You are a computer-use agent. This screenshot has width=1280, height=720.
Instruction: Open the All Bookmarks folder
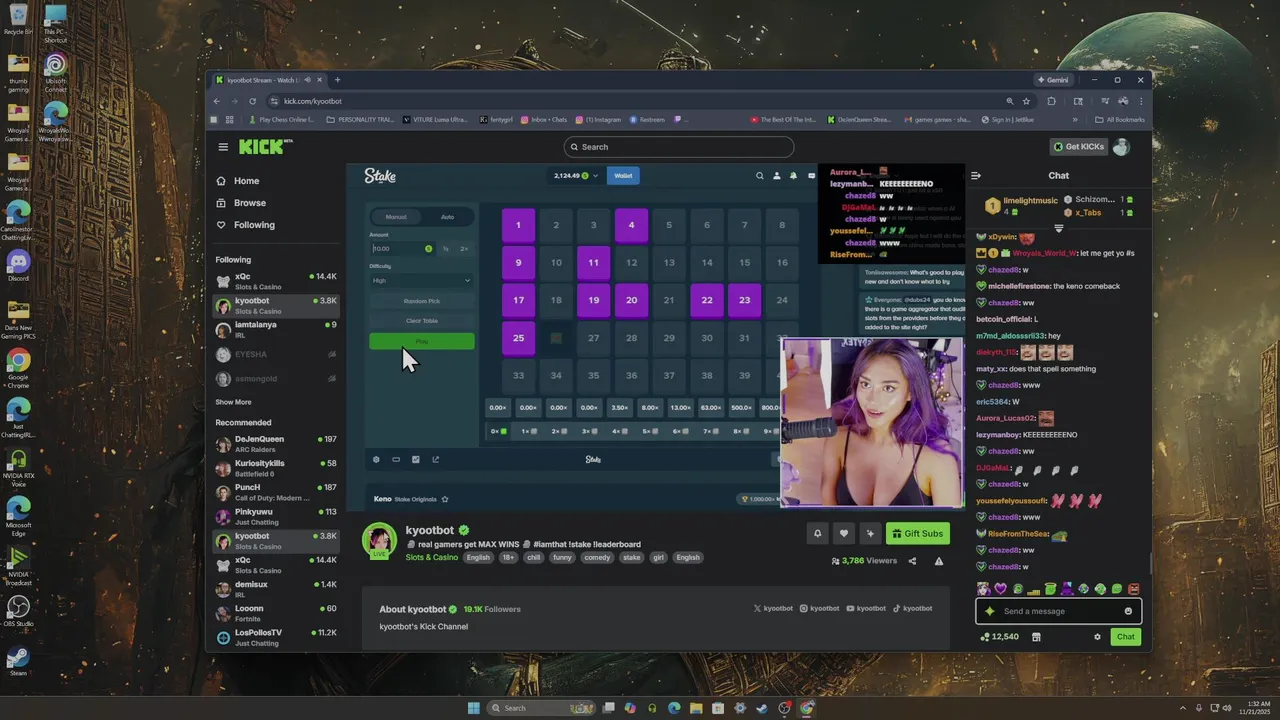pos(1119,120)
